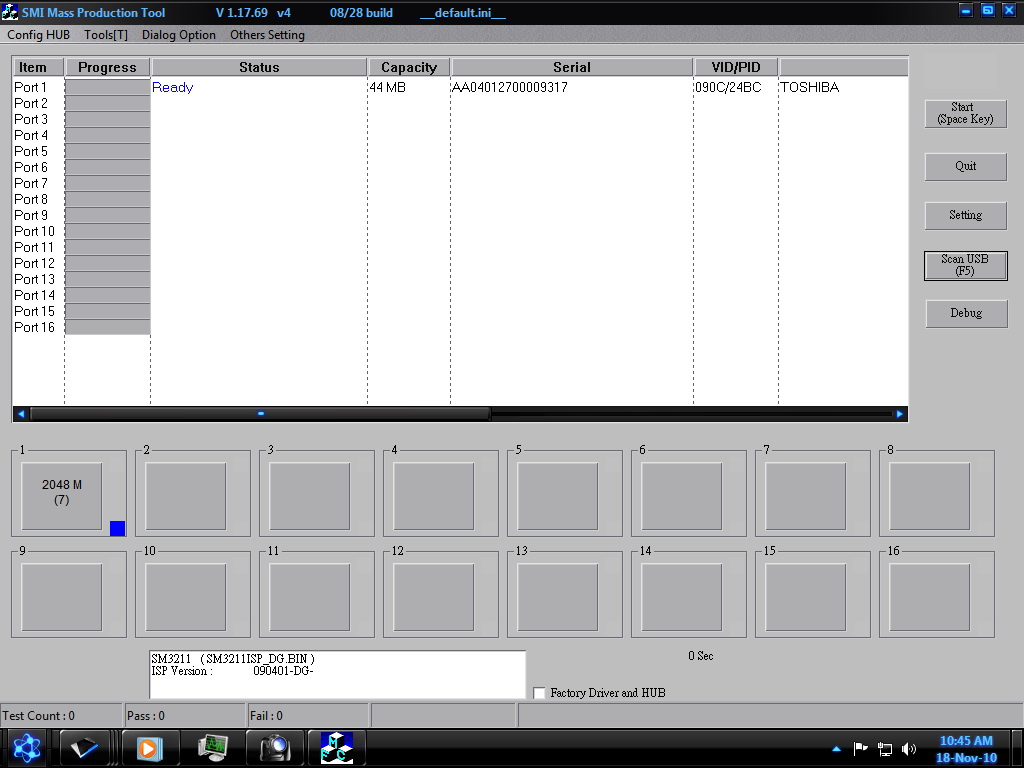The width and height of the screenshot is (1024, 768).
Task: Select empty port slot 12
Action: pyautogui.click(x=434, y=597)
